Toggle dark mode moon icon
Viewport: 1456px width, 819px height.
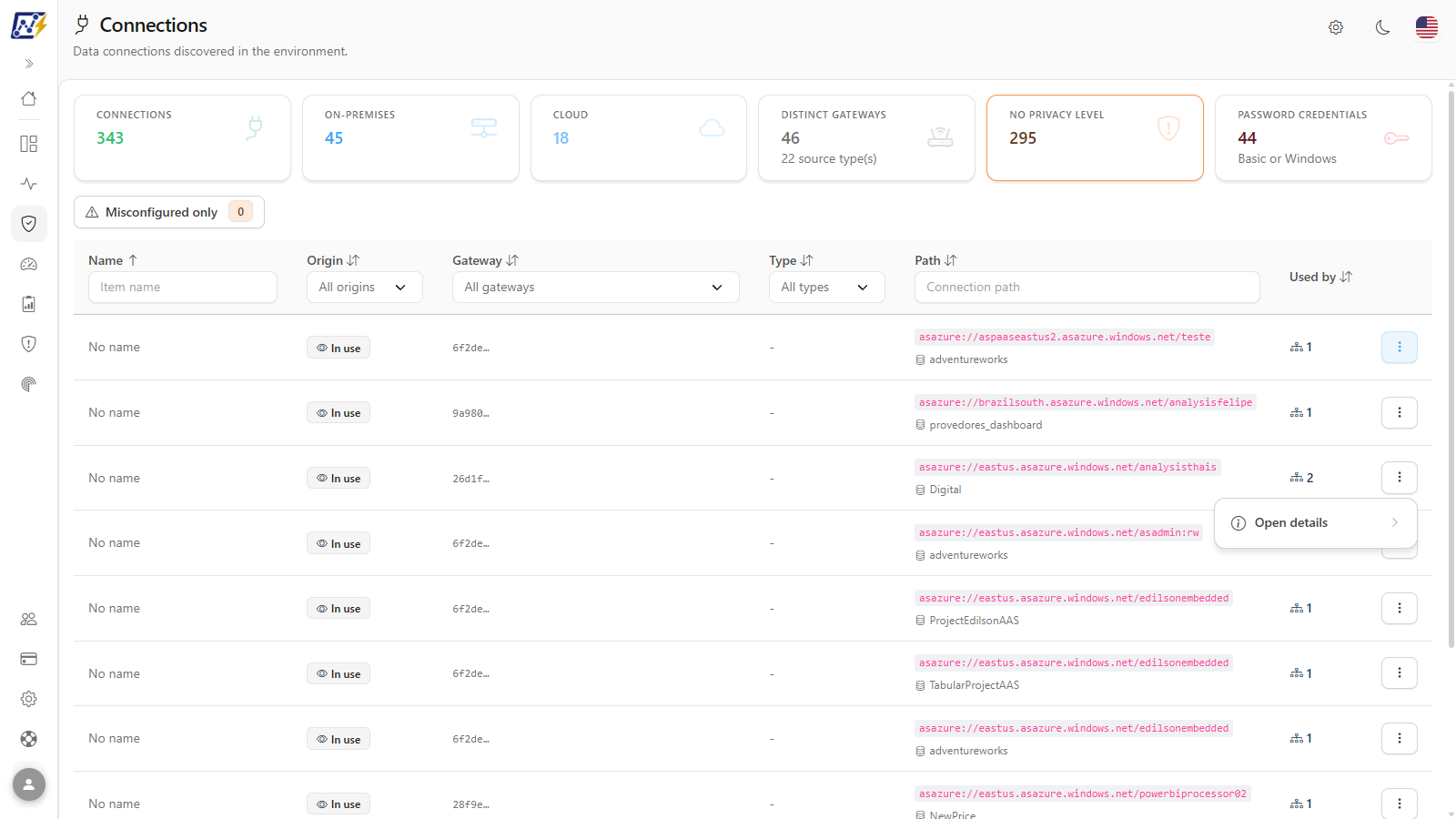(1382, 27)
